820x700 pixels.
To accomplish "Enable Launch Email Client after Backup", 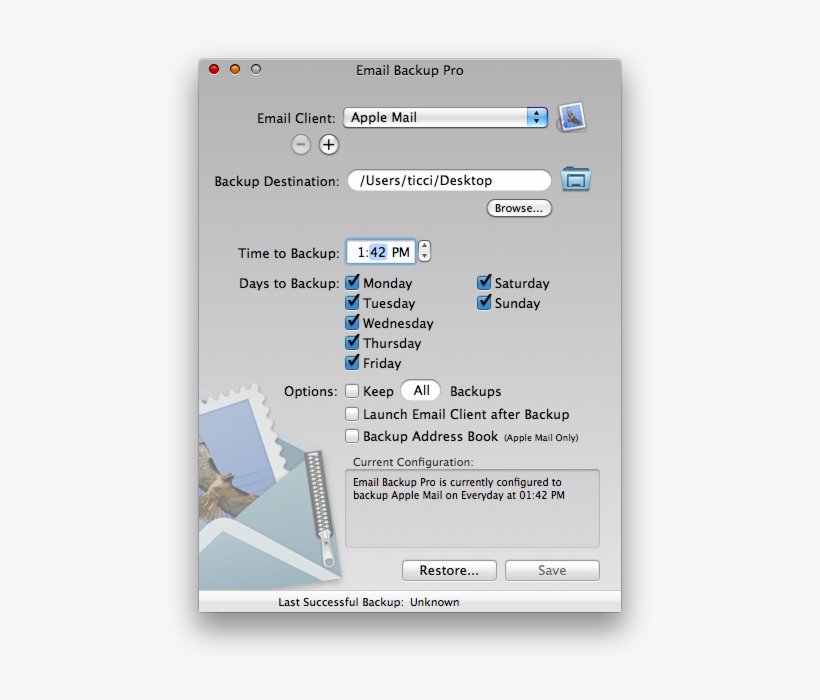I will coord(352,414).
